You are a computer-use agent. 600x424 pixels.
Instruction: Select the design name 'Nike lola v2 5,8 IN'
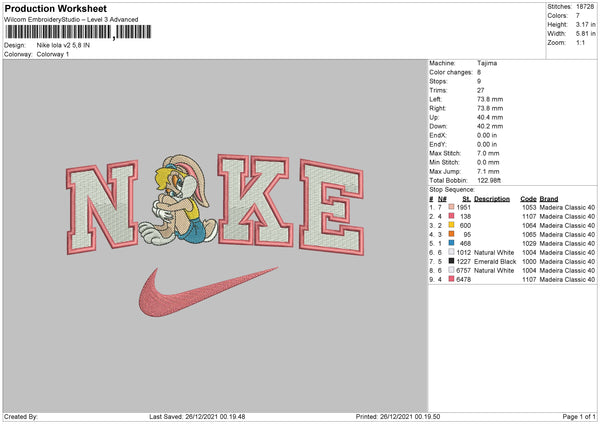point(63,45)
